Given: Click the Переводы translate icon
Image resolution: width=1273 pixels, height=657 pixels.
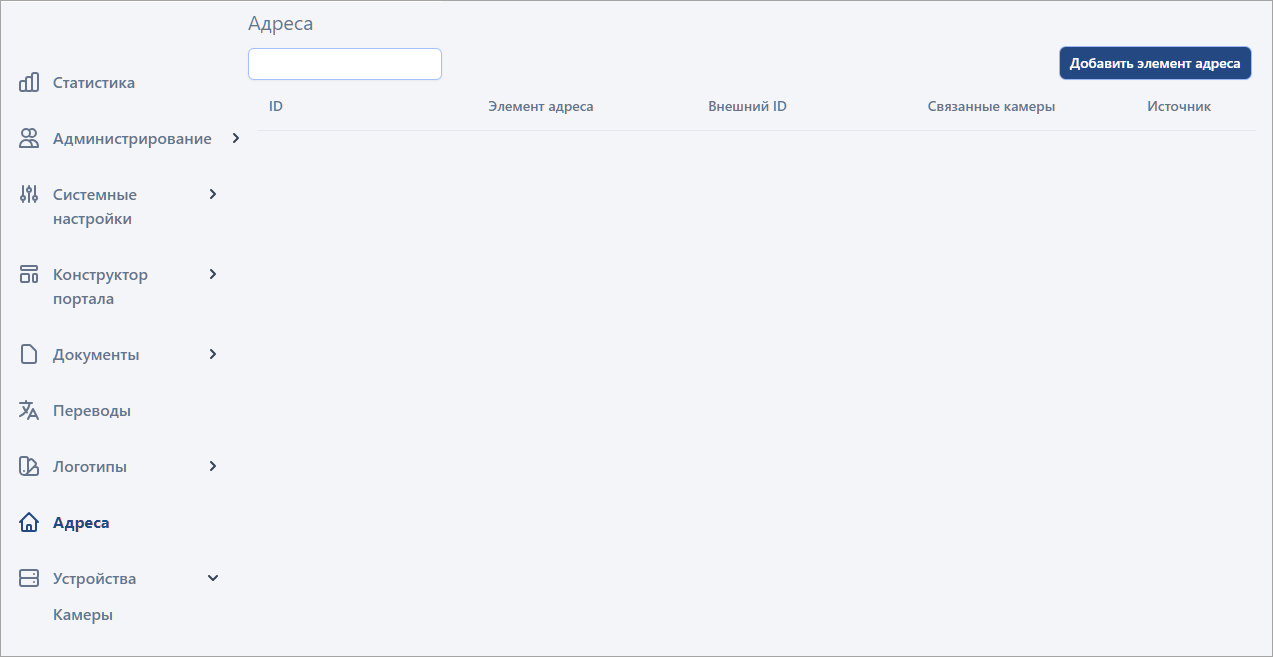Looking at the screenshot, I should coord(29,411).
